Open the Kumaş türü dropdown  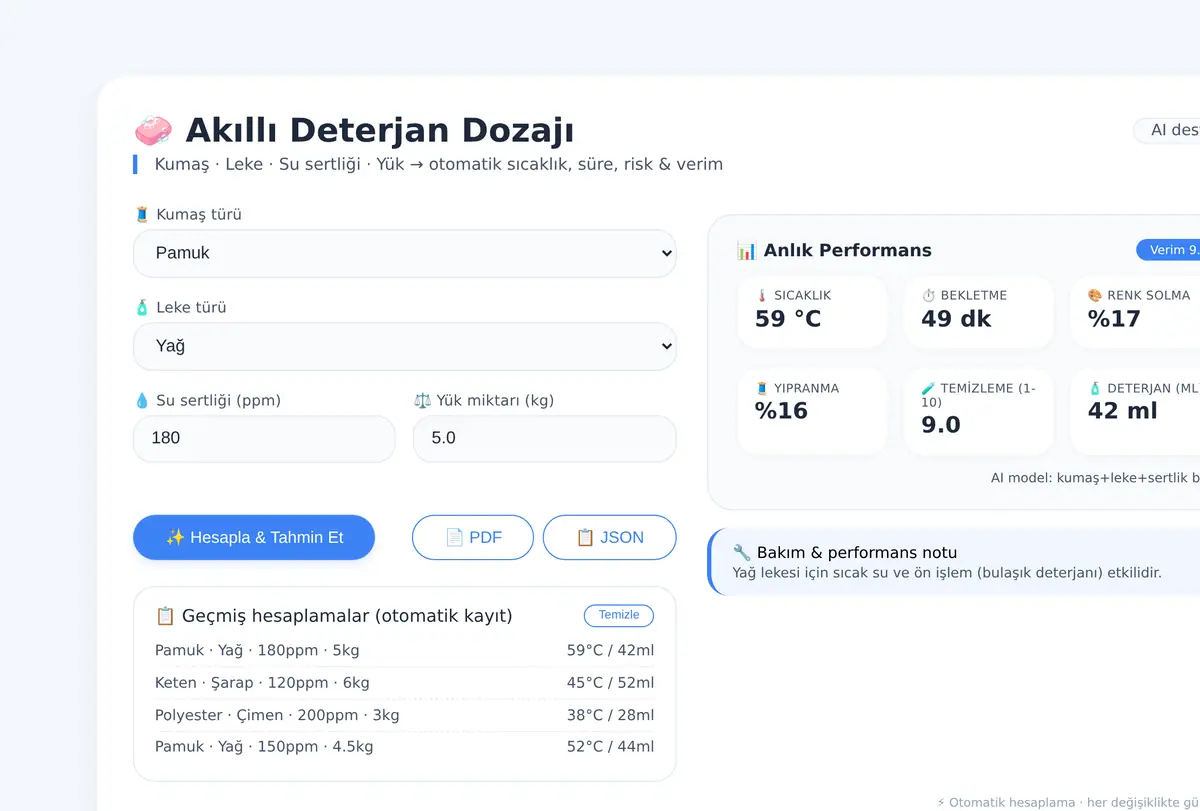click(404, 253)
